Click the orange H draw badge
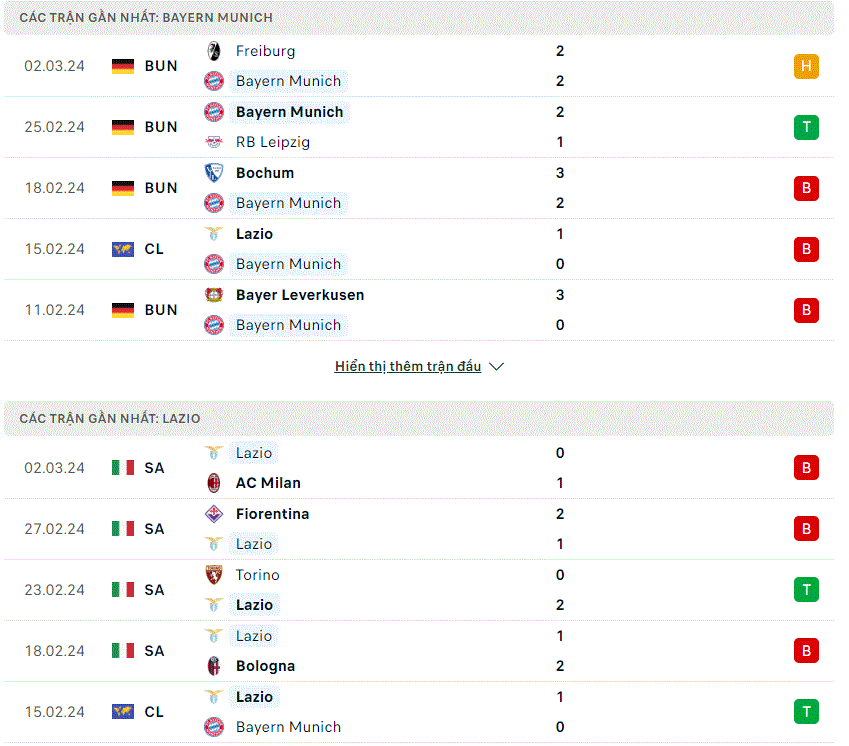Viewport: 849px width, 746px height. 806,66
